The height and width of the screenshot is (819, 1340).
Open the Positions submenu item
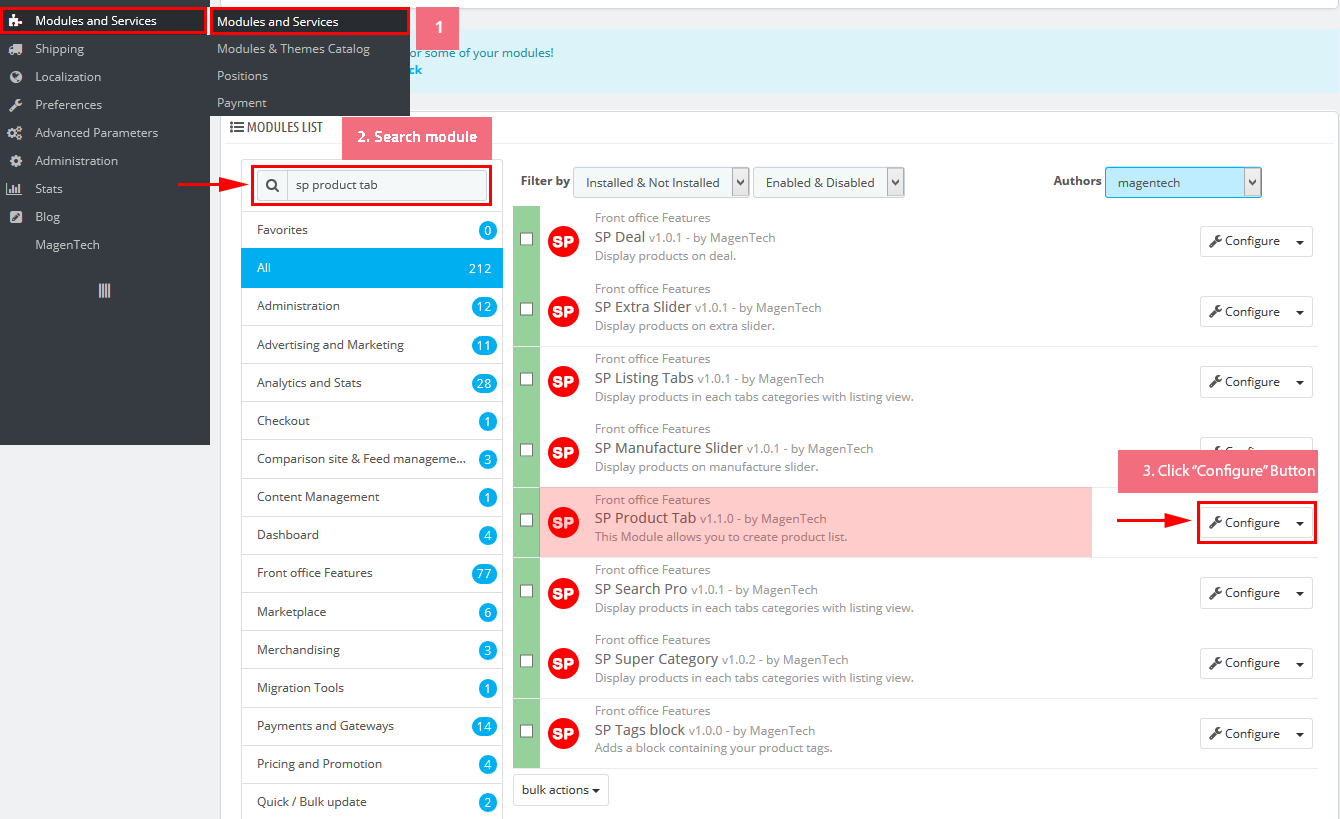(x=242, y=75)
